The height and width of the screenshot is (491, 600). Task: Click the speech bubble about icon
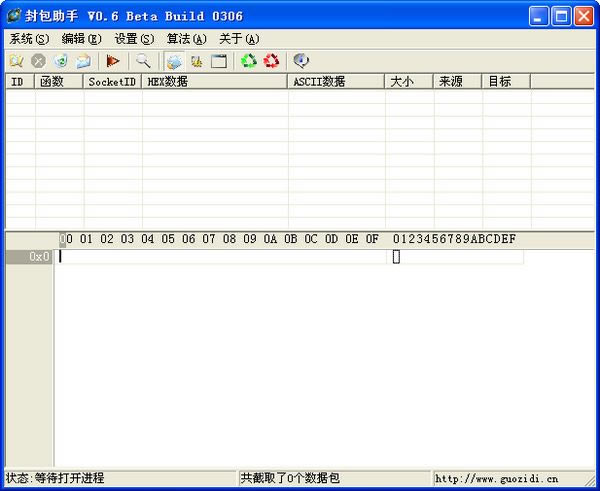pyautogui.click(x=301, y=61)
